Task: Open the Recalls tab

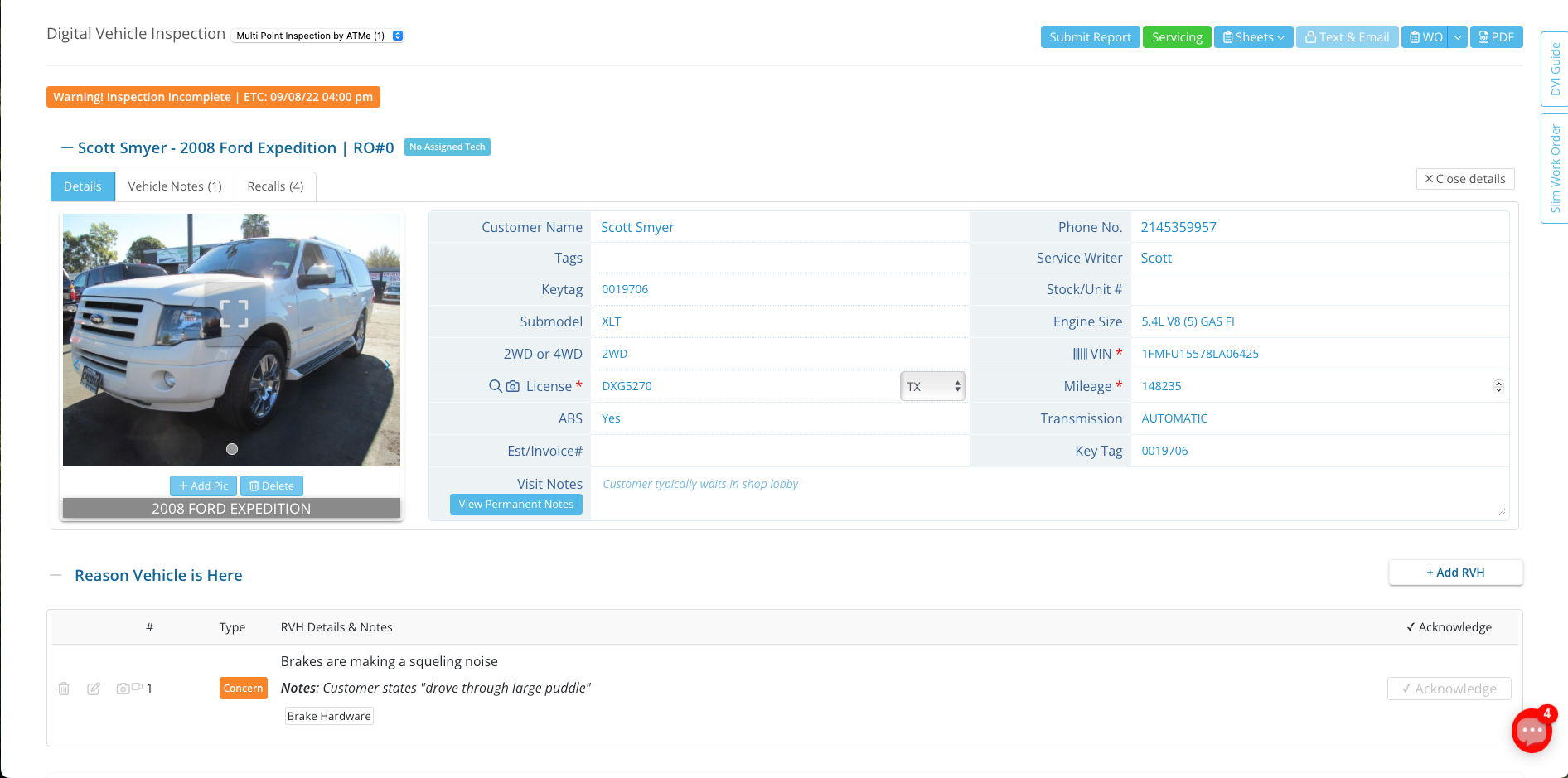Action: click(275, 186)
